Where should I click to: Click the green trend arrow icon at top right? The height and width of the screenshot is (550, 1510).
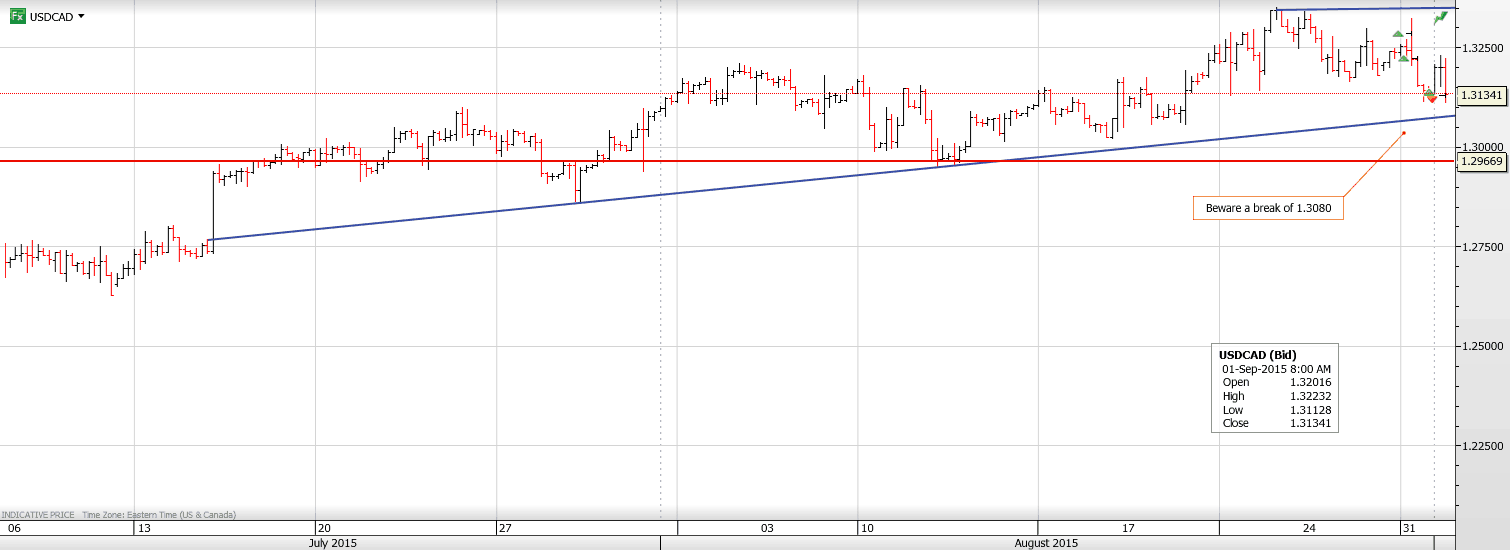[1441, 18]
